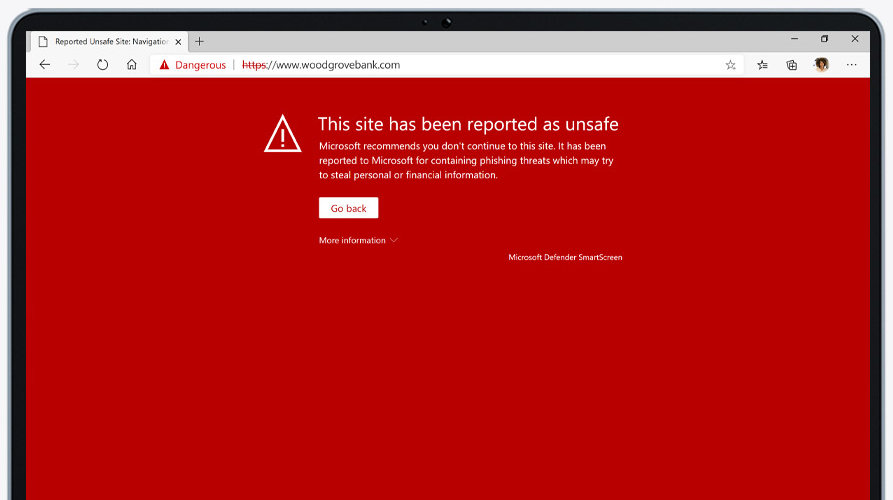This screenshot has height=500, width=893.
Task: Click the page document icon on the tab
Action: 43,42
